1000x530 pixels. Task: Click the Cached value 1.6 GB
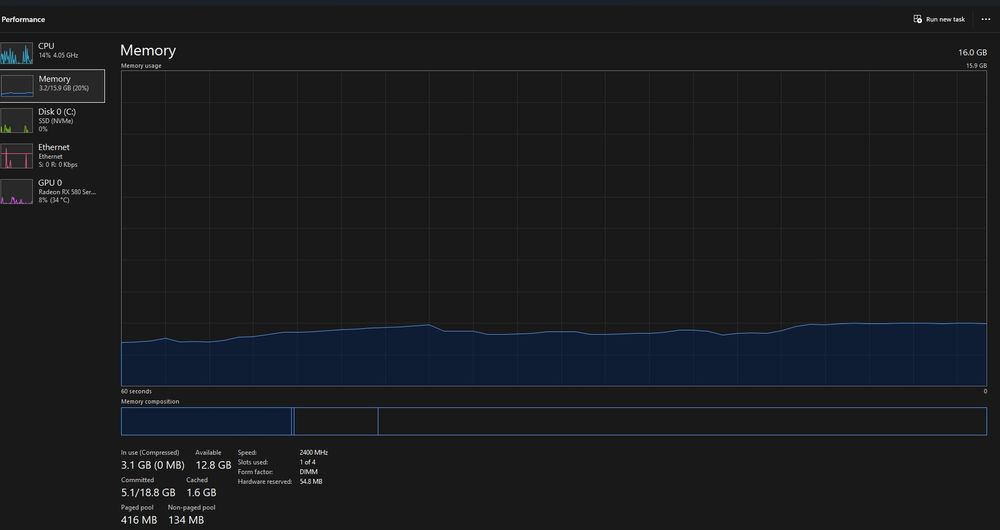click(201, 492)
